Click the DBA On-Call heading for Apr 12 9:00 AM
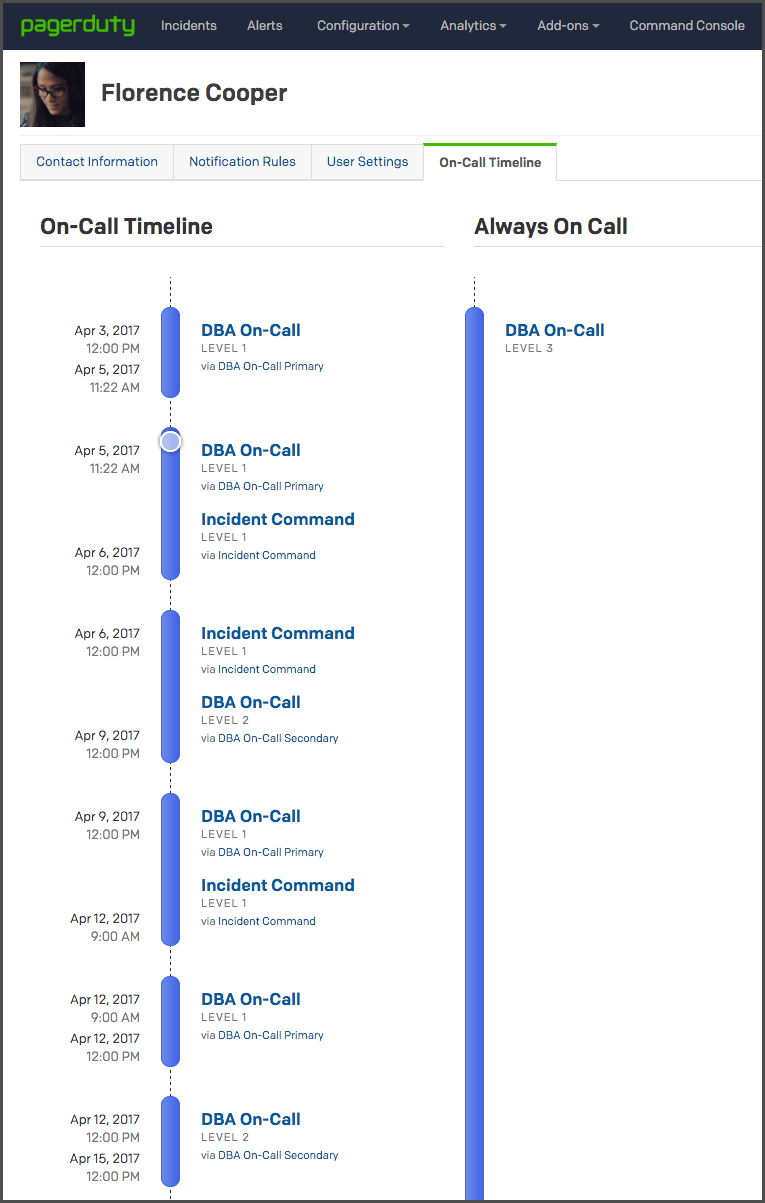Image resolution: width=765 pixels, height=1203 pixels. [x=251, y=999]
